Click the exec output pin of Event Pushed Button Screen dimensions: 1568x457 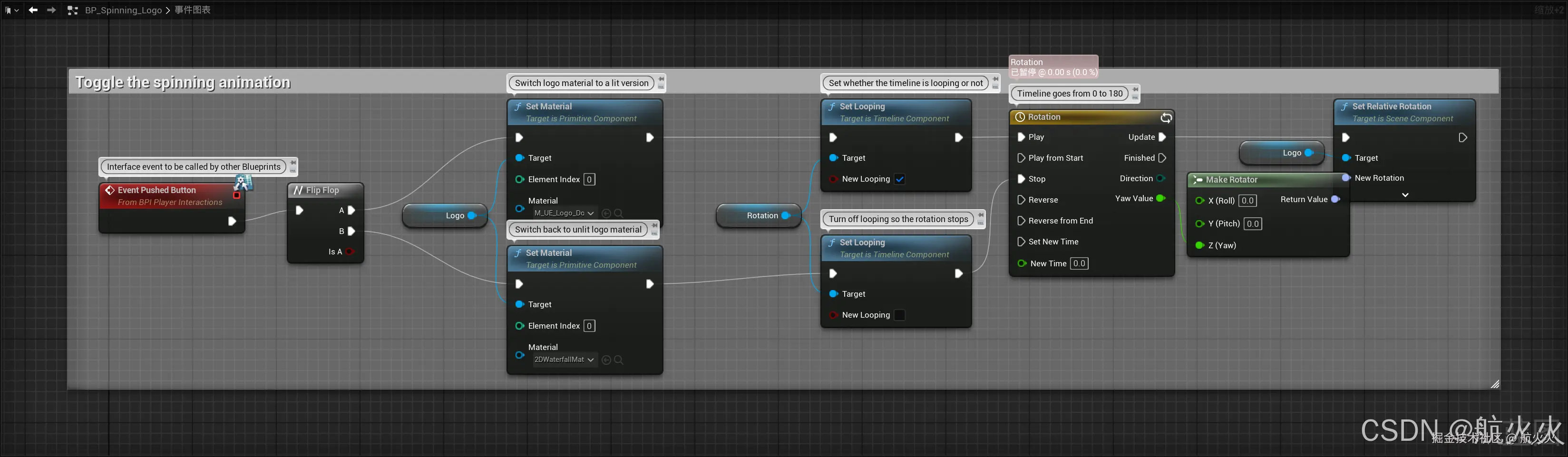coord(232,222)
